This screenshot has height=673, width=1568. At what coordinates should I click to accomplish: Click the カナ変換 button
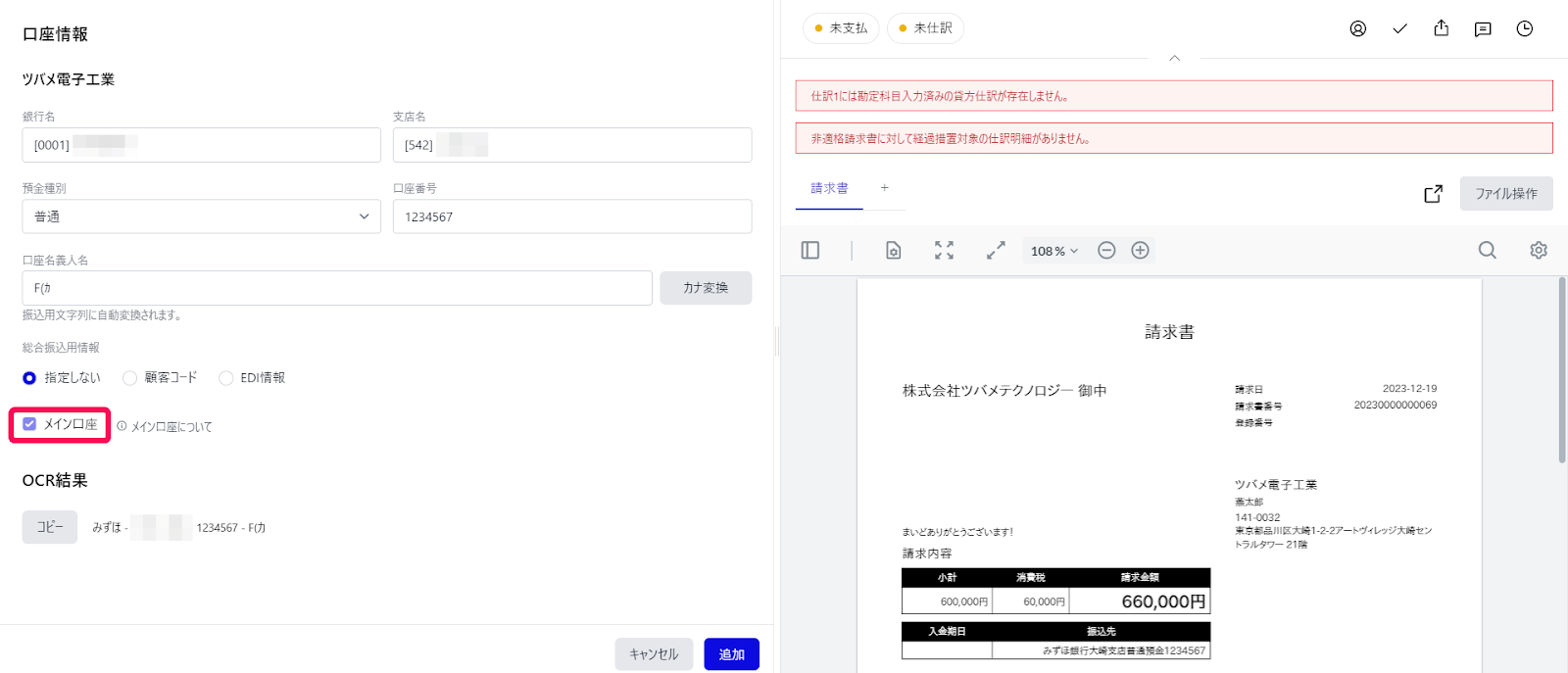pyautogui.click(x=706, y=288)
